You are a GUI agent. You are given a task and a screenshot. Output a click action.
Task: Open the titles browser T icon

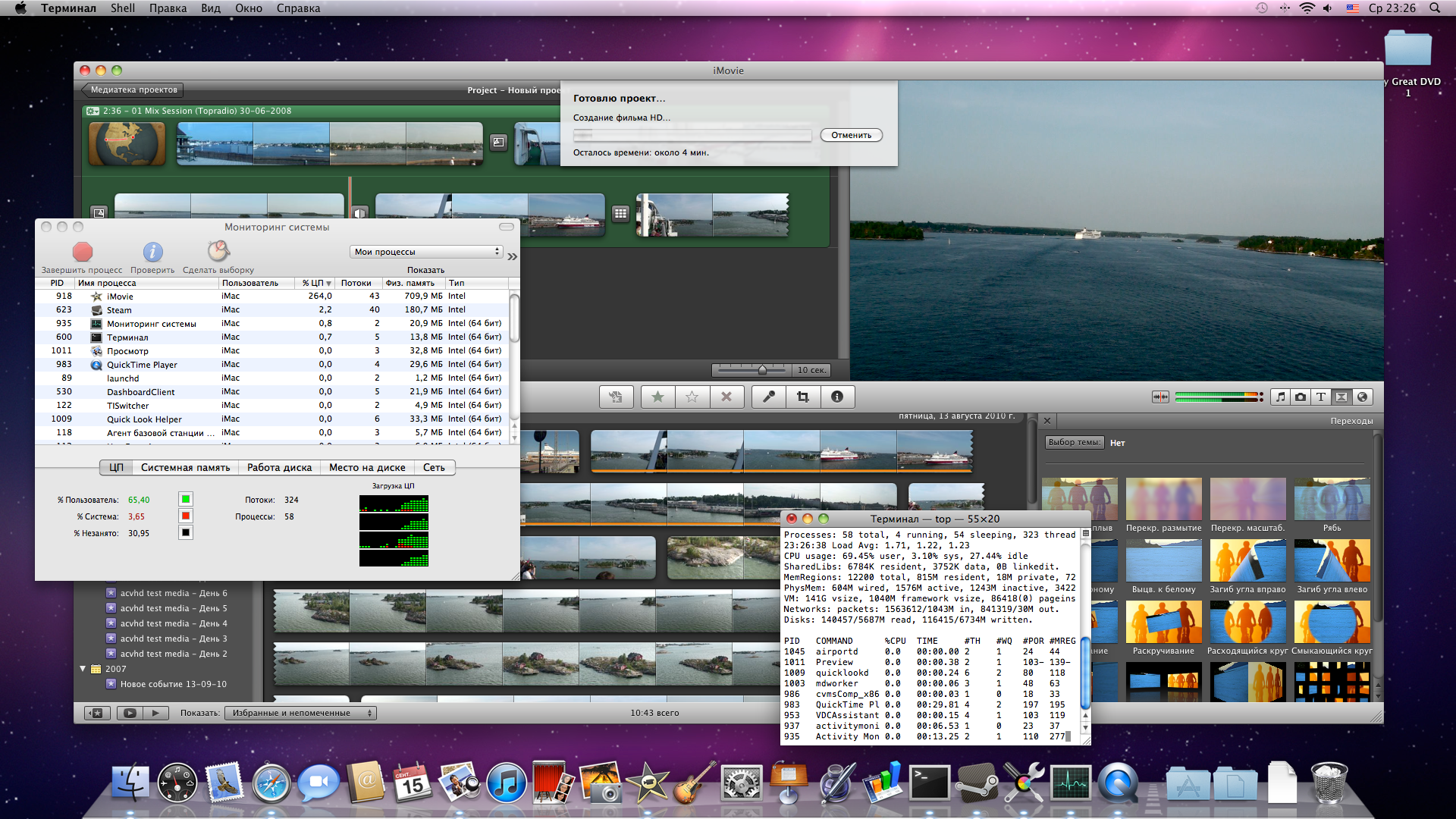point(1321,397)
